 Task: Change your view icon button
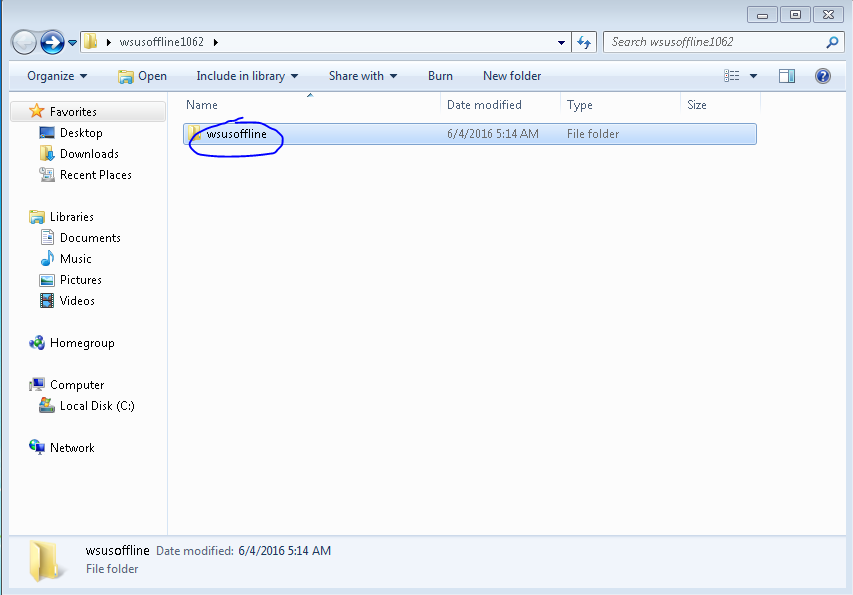click(732, 76)
